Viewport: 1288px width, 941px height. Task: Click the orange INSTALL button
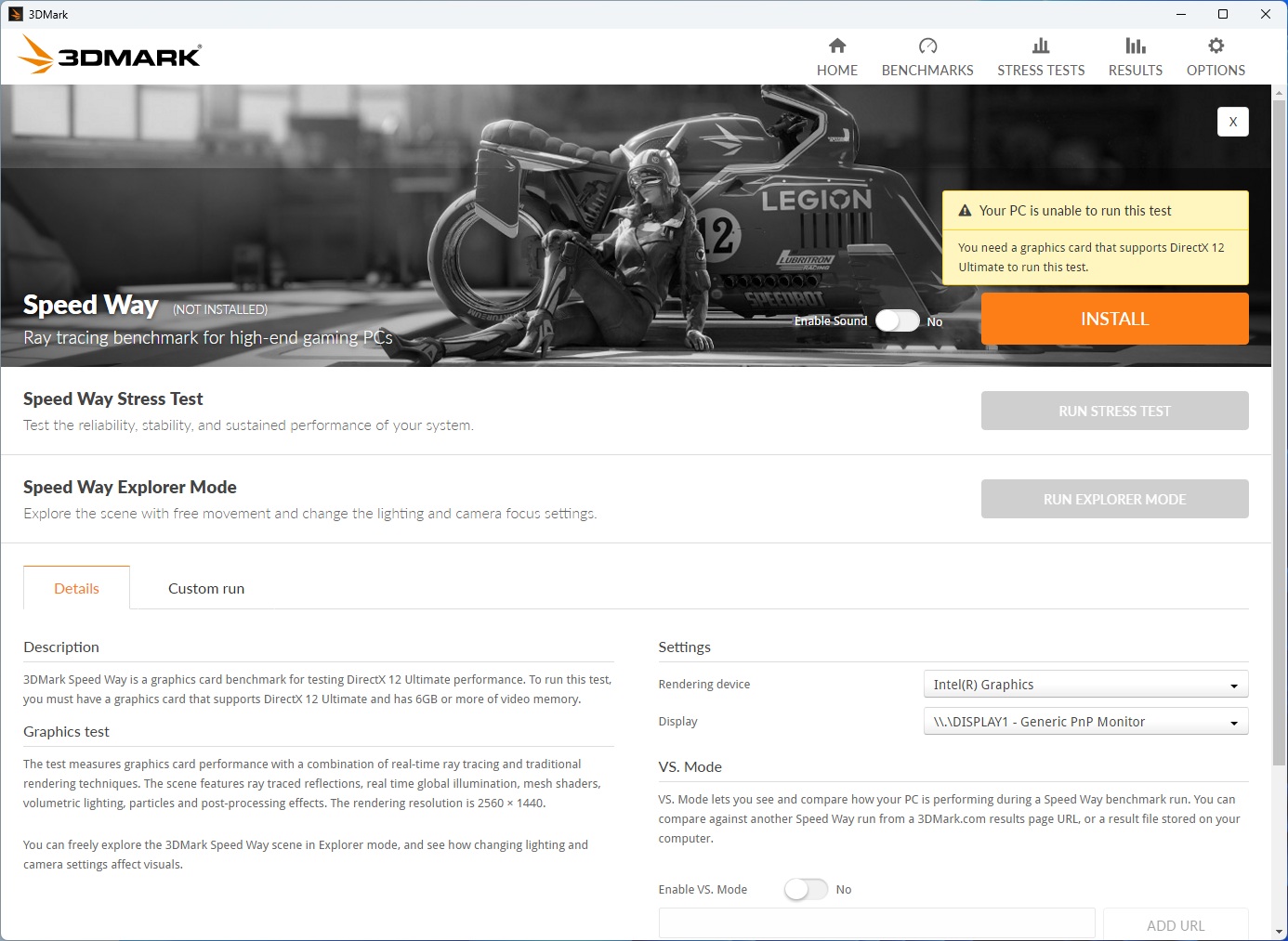[1115, 319]
